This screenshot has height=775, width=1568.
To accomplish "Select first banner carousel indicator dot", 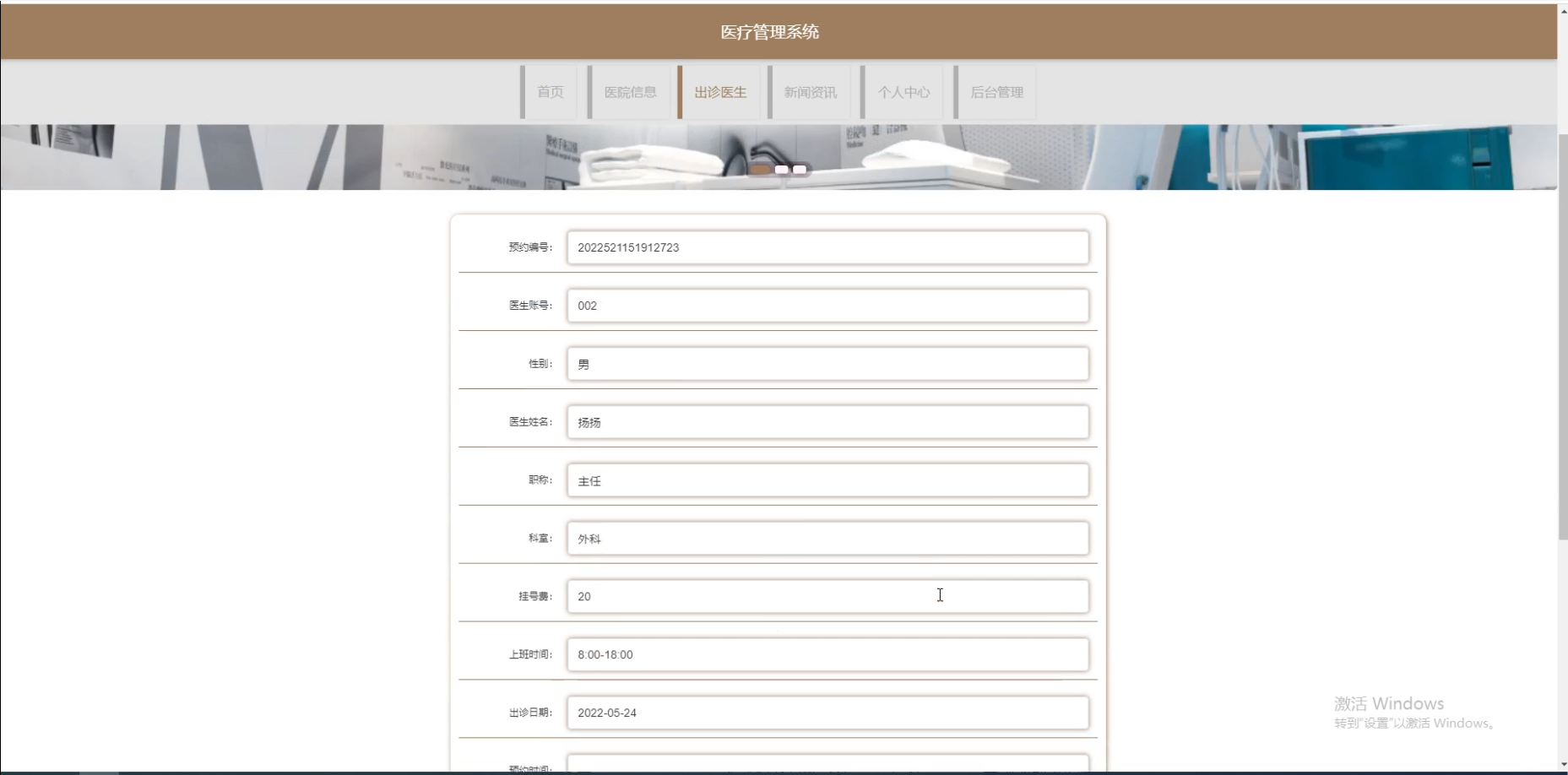I will [x=760, y=170].
